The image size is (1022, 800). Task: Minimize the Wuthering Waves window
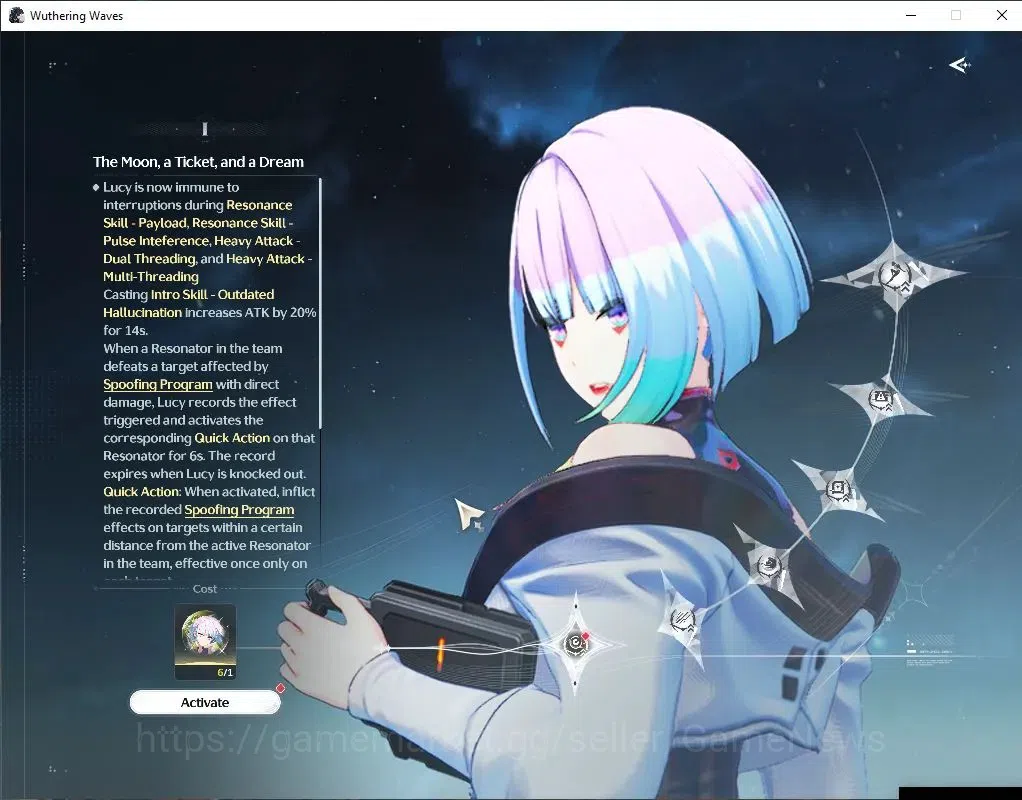[911, 16]
